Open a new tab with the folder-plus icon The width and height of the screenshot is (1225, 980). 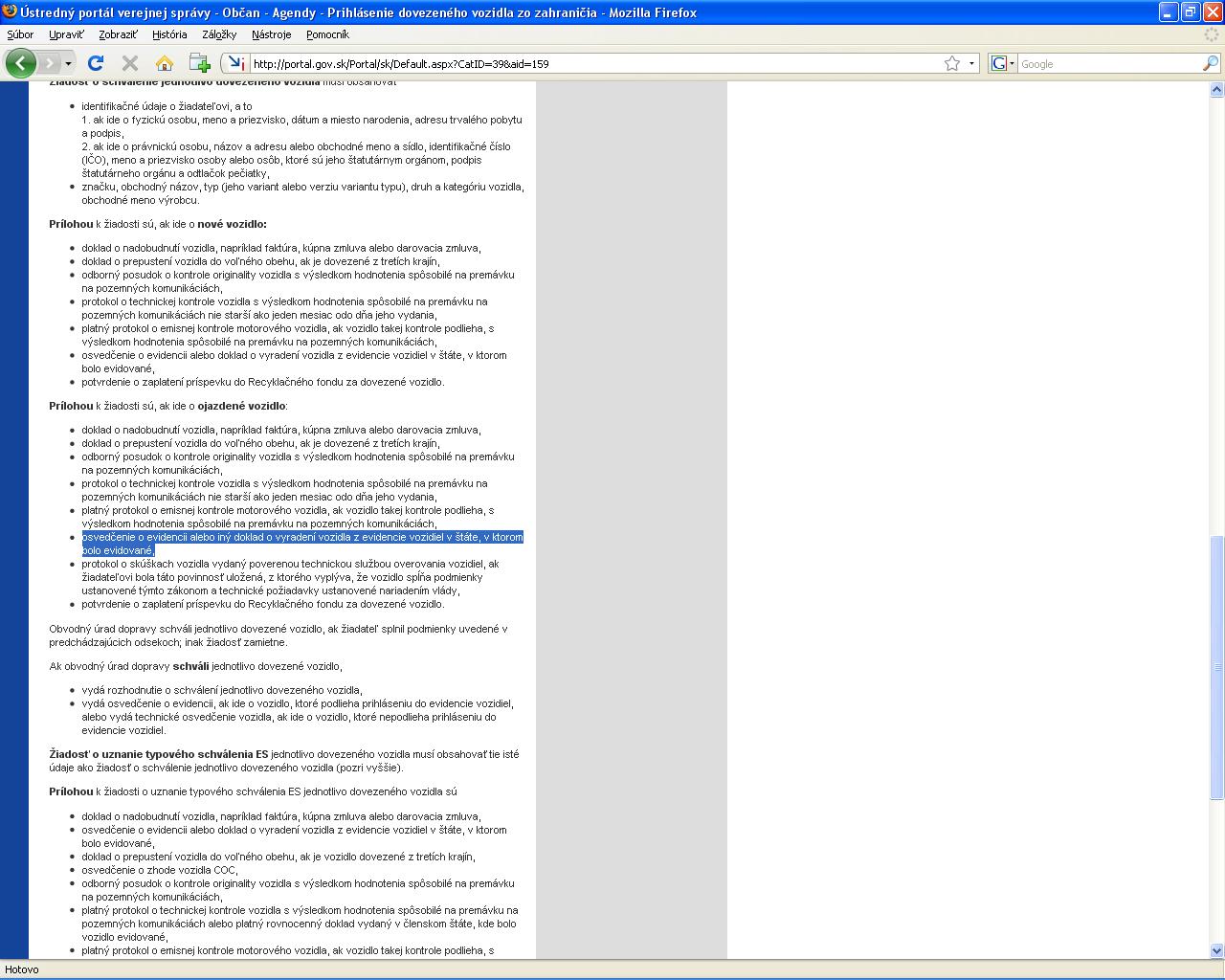pos(199,63)
